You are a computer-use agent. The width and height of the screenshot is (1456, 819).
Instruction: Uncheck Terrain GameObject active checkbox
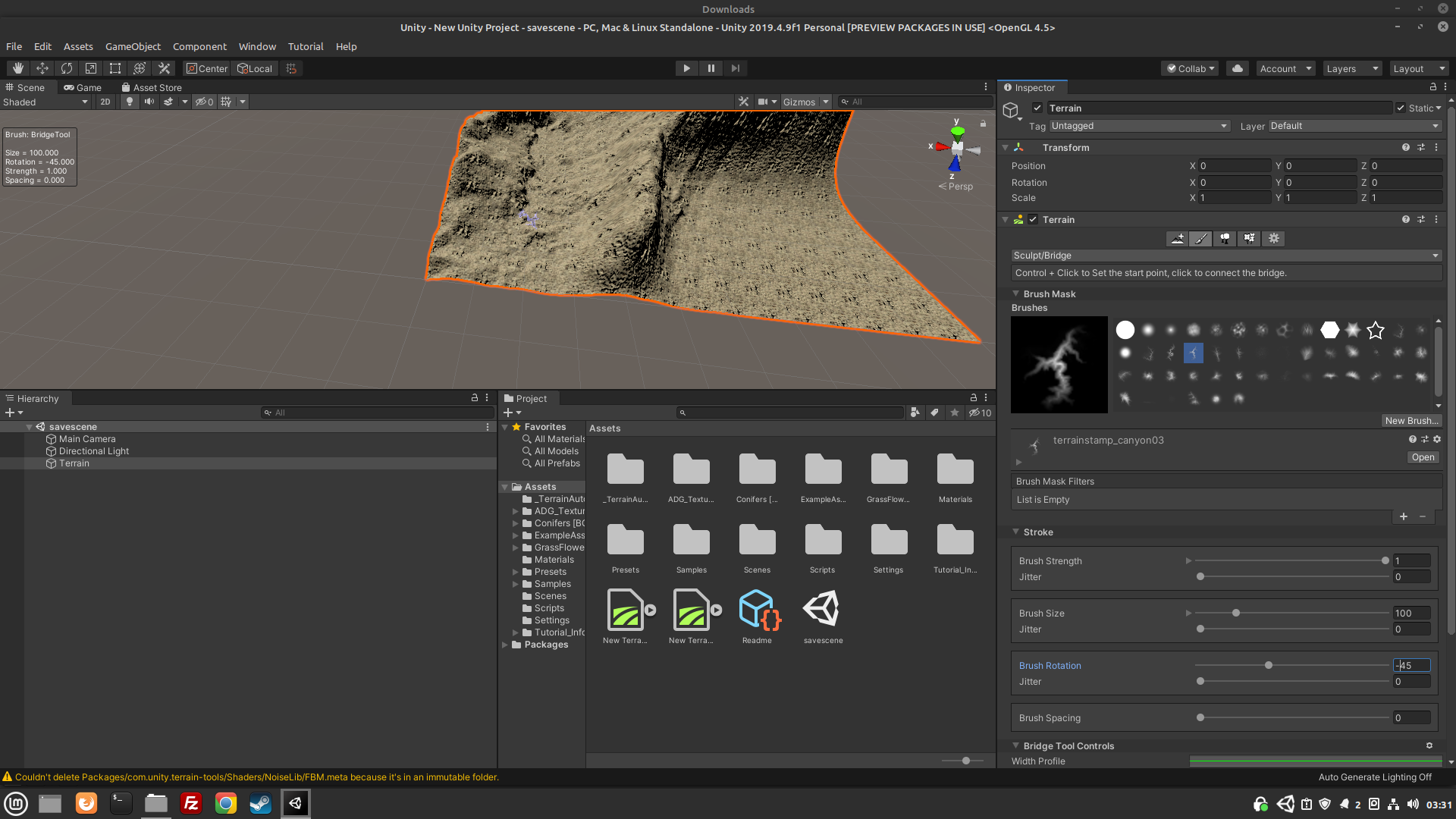click(1037, 108)
